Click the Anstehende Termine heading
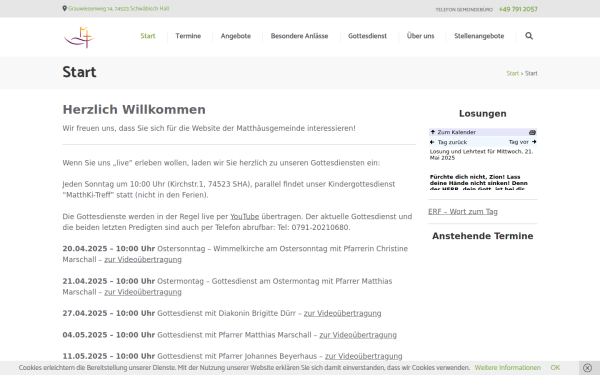Image resolution: width=600 pixels, height=375 pixels. coord(483,236)
